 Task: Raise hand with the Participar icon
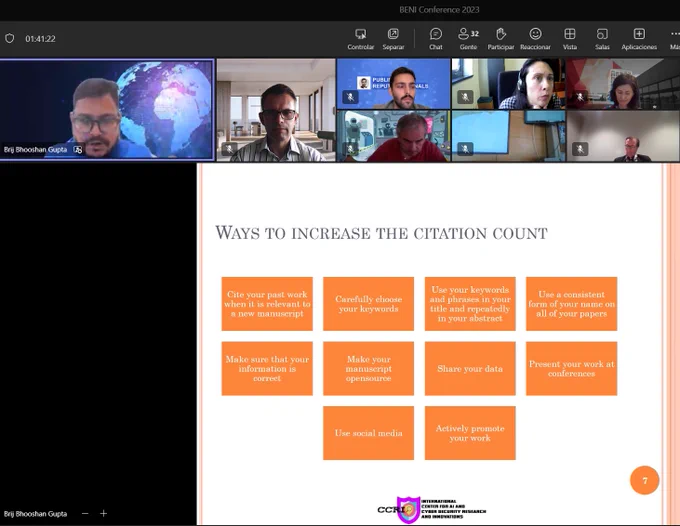pyautogui.click(x=500, y=39)
